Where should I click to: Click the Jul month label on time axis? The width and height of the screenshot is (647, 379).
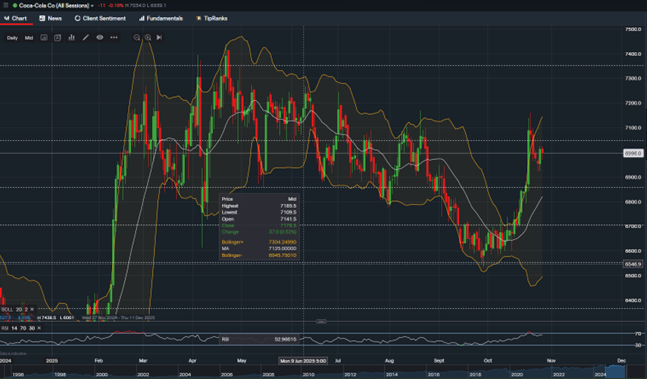tap(338, 360)
